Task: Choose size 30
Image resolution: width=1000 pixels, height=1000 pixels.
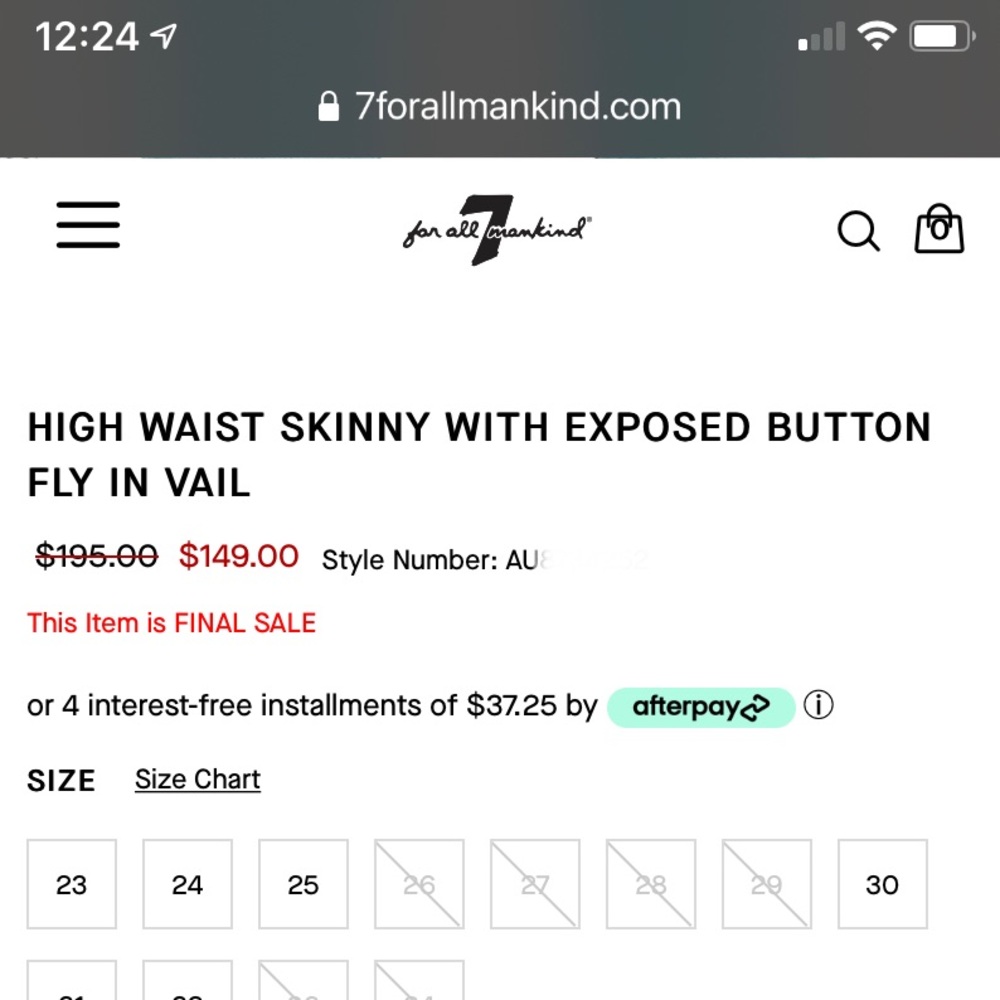Action: 882,884
